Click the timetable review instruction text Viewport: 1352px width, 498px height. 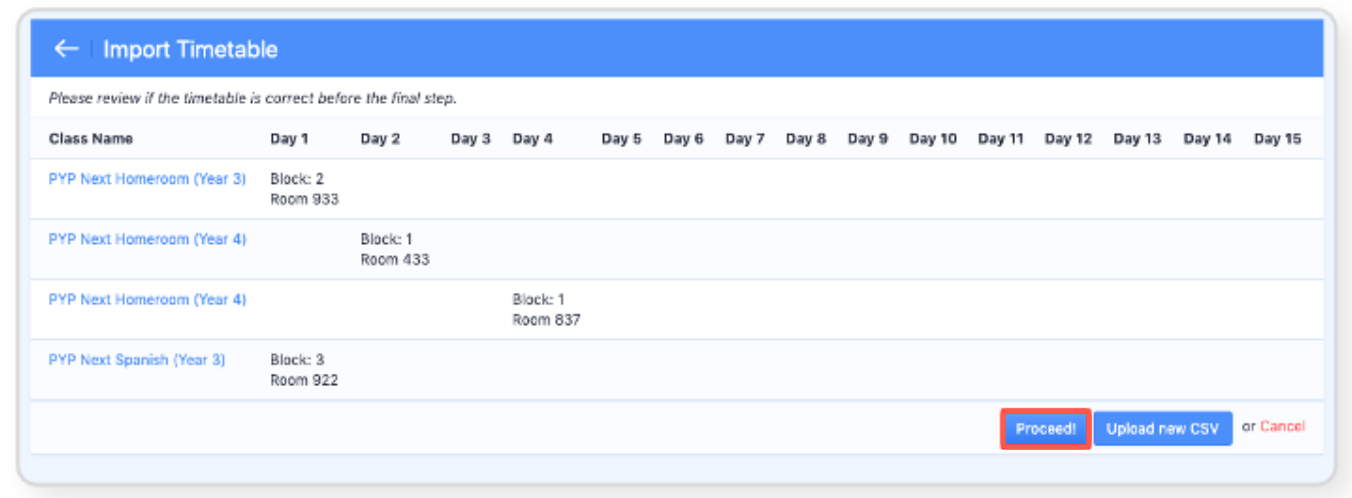252,99
